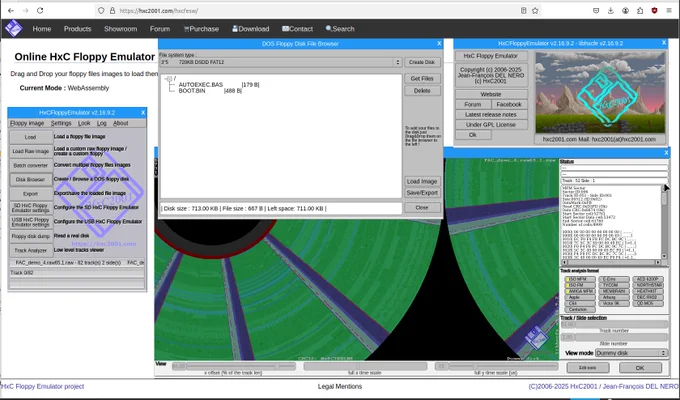680x400 pixels.
Task: Click Get Files in disk browser
Action: [x=422, y=79]
